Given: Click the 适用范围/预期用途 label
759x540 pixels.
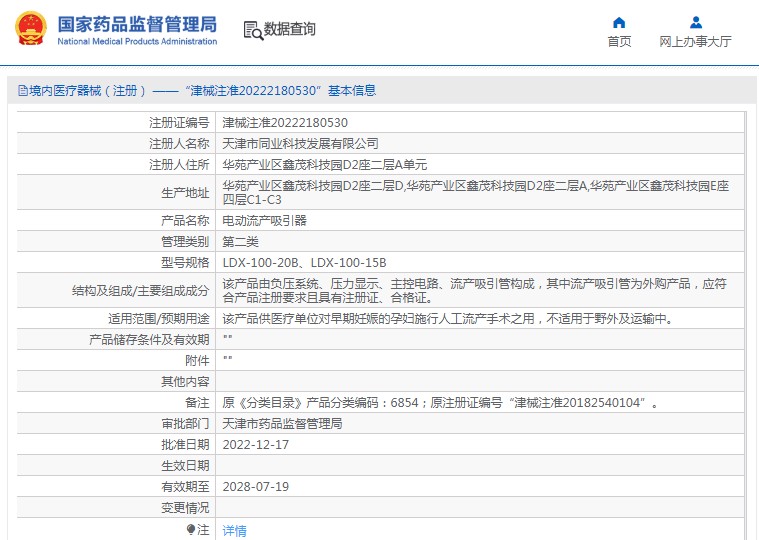Looking at the screenshot, I should (x=158, y=319).
